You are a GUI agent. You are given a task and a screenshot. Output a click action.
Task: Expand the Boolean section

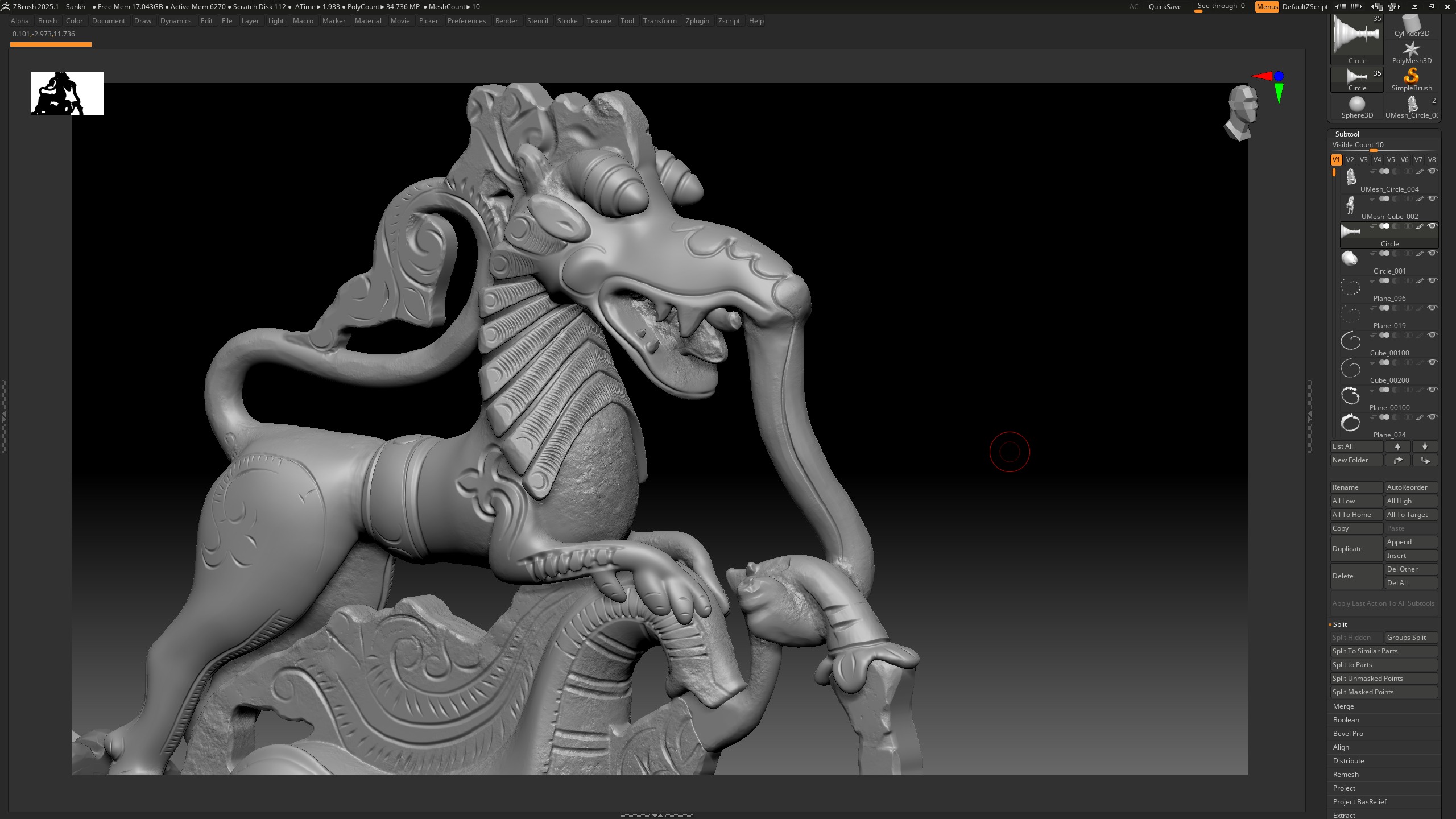point(1346,720)
